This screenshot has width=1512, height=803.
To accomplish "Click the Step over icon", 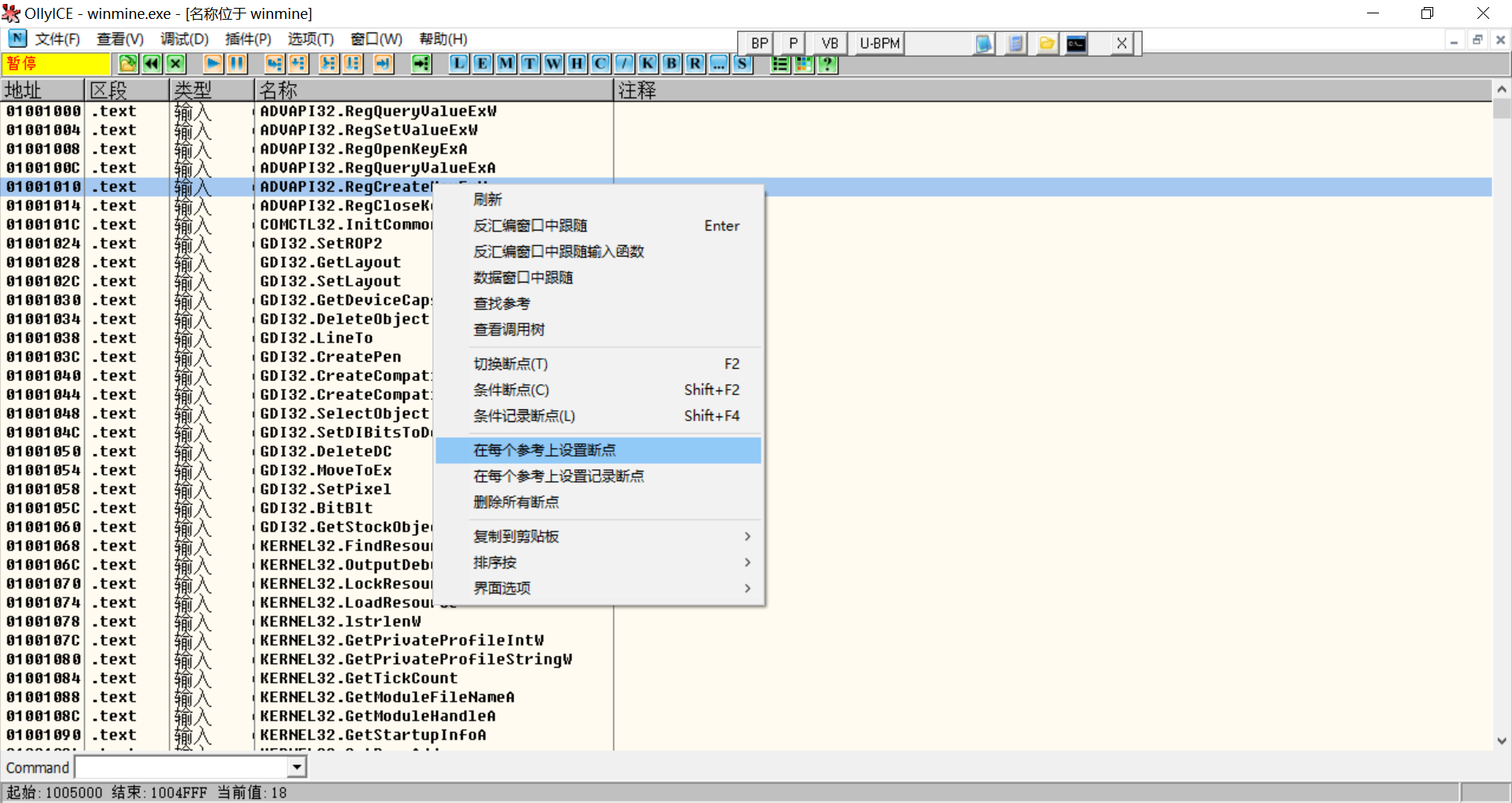I will pos(298,64).
